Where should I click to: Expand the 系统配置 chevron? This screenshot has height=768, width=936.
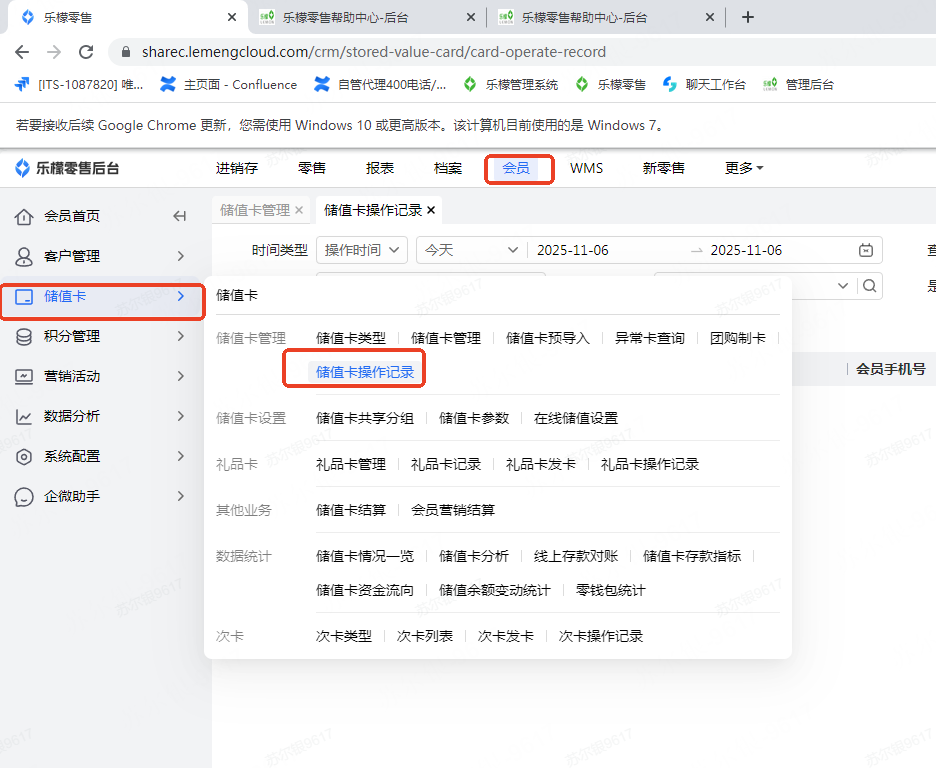[180, 456]
